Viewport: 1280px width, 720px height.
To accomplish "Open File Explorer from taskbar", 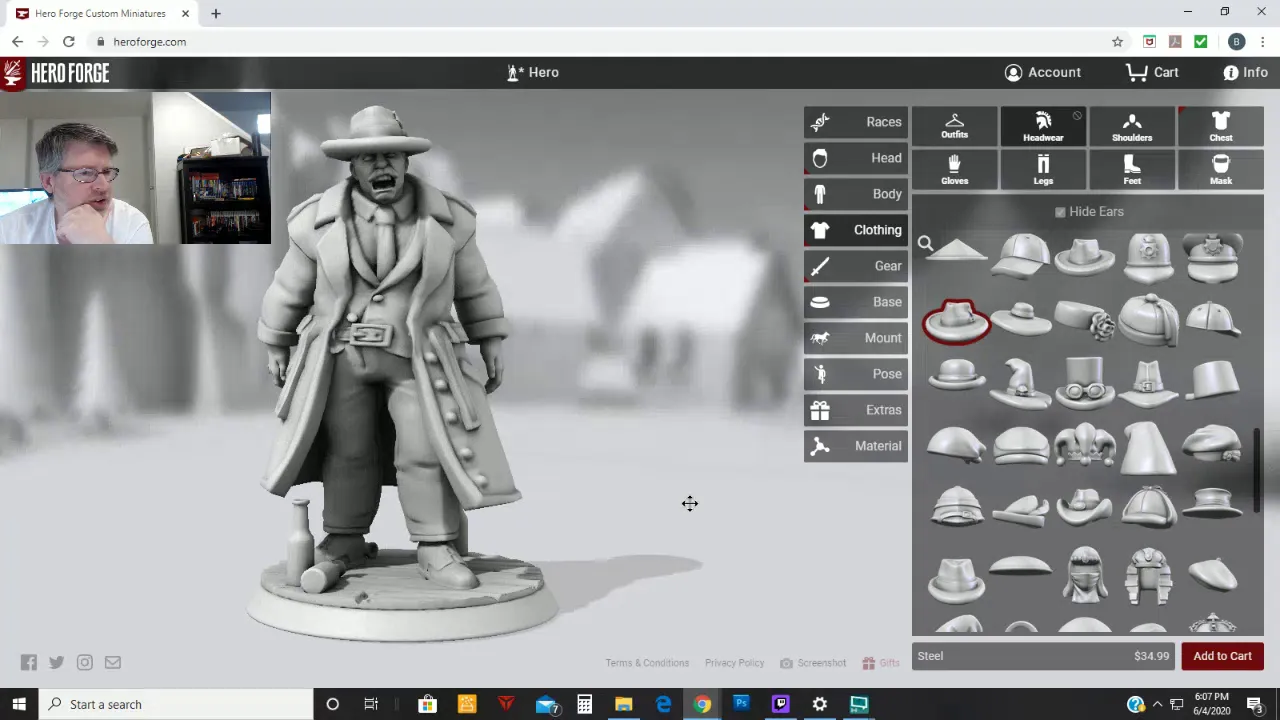I will coord(623,704).
